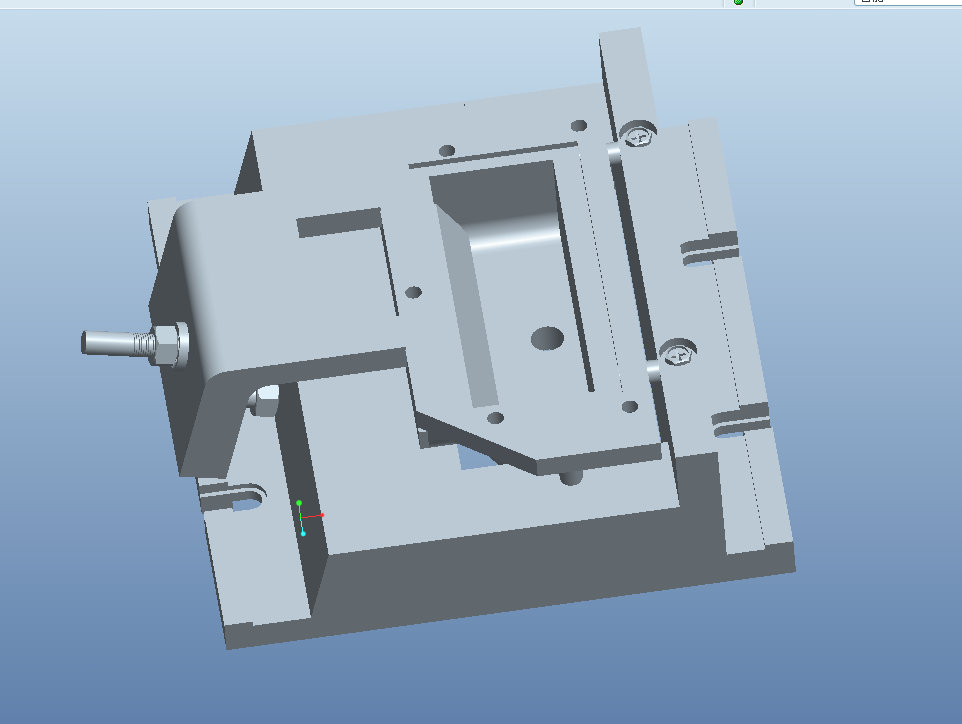Select the round pin below the angled plate
This screenshot has height=724, width=962.
[x=571, y=477]
